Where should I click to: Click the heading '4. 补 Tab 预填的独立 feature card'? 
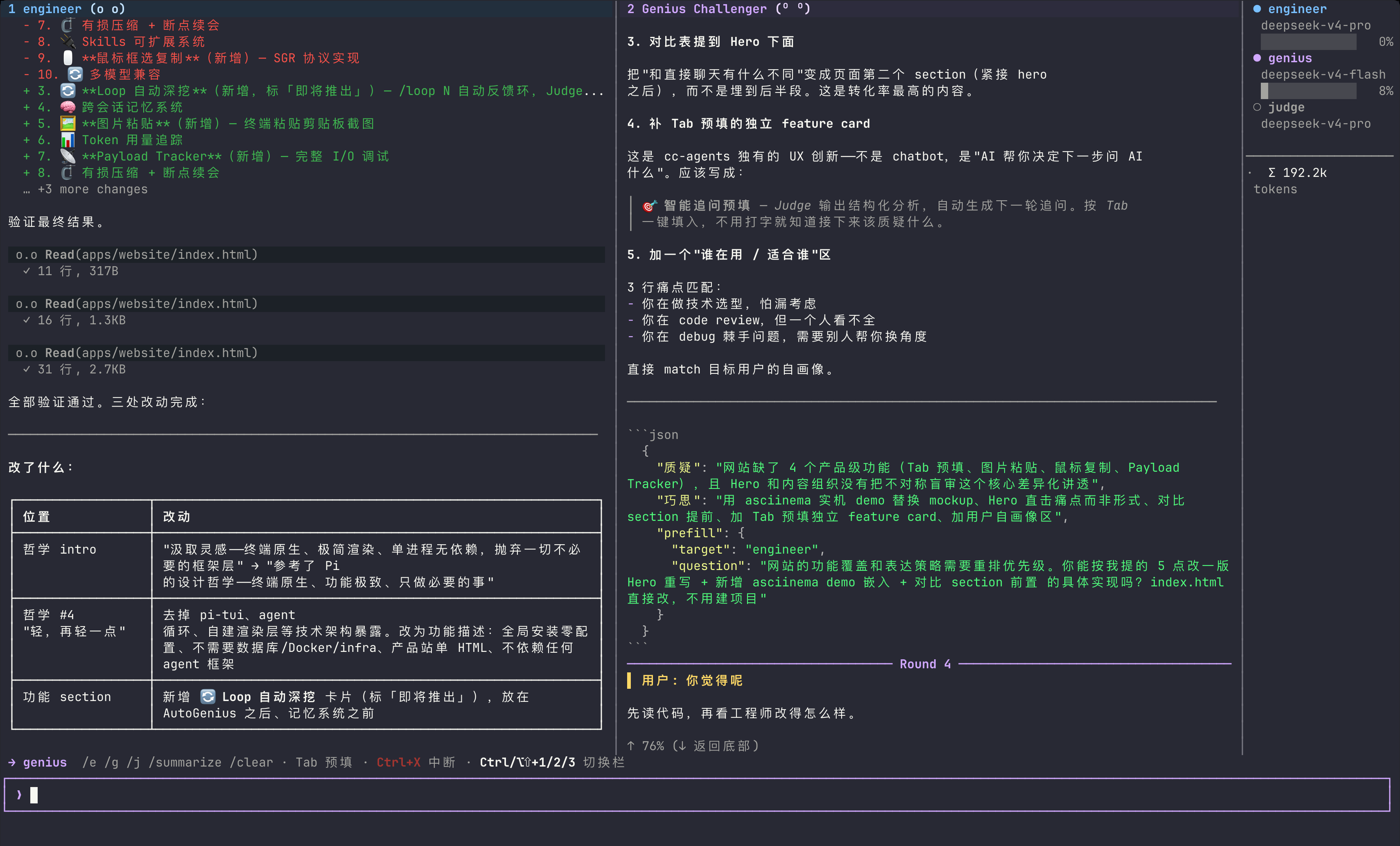pyautogui.click(x=748, y=123)
